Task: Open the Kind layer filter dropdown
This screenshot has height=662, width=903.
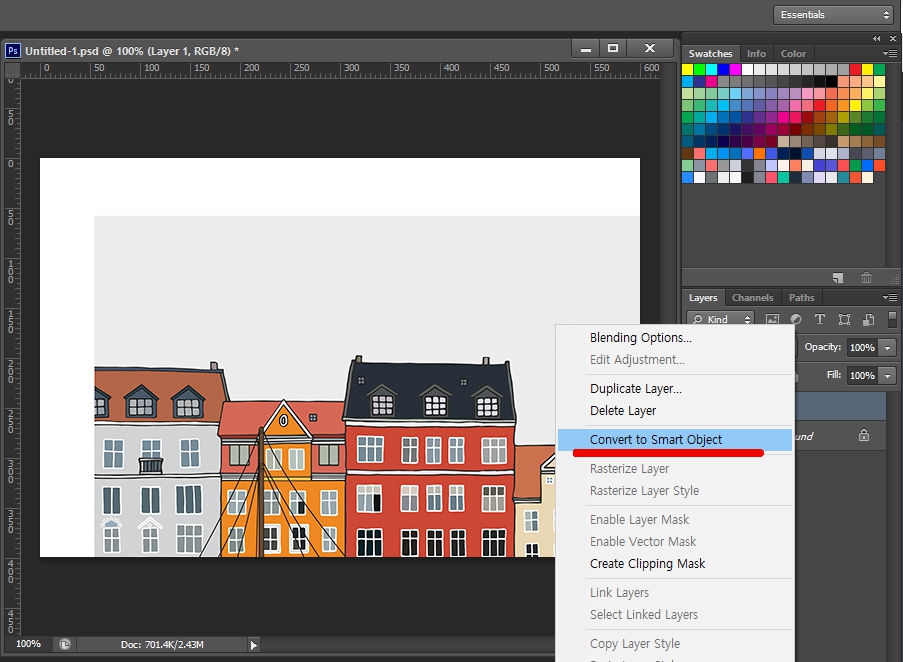Action: coord(720,319)
